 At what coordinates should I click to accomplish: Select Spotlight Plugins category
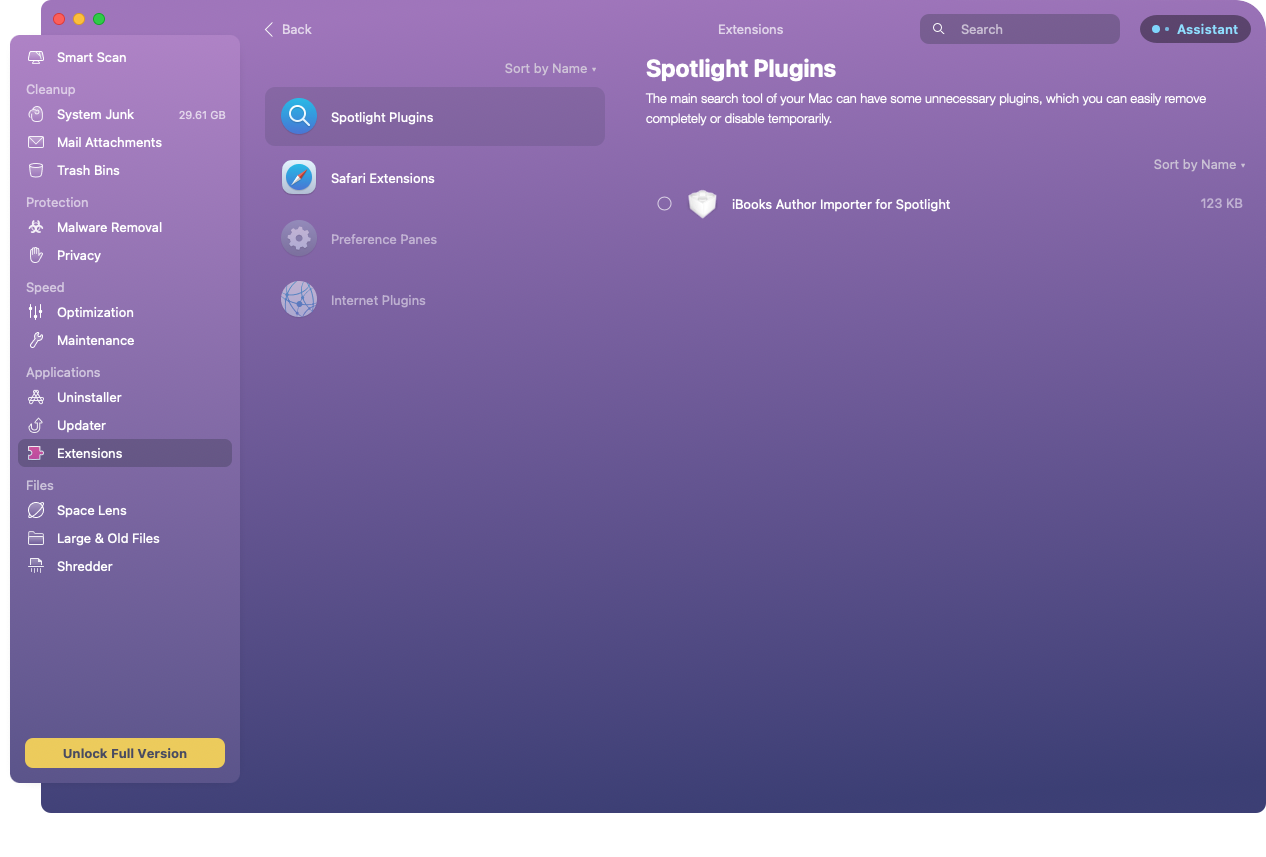coord(435,117)
